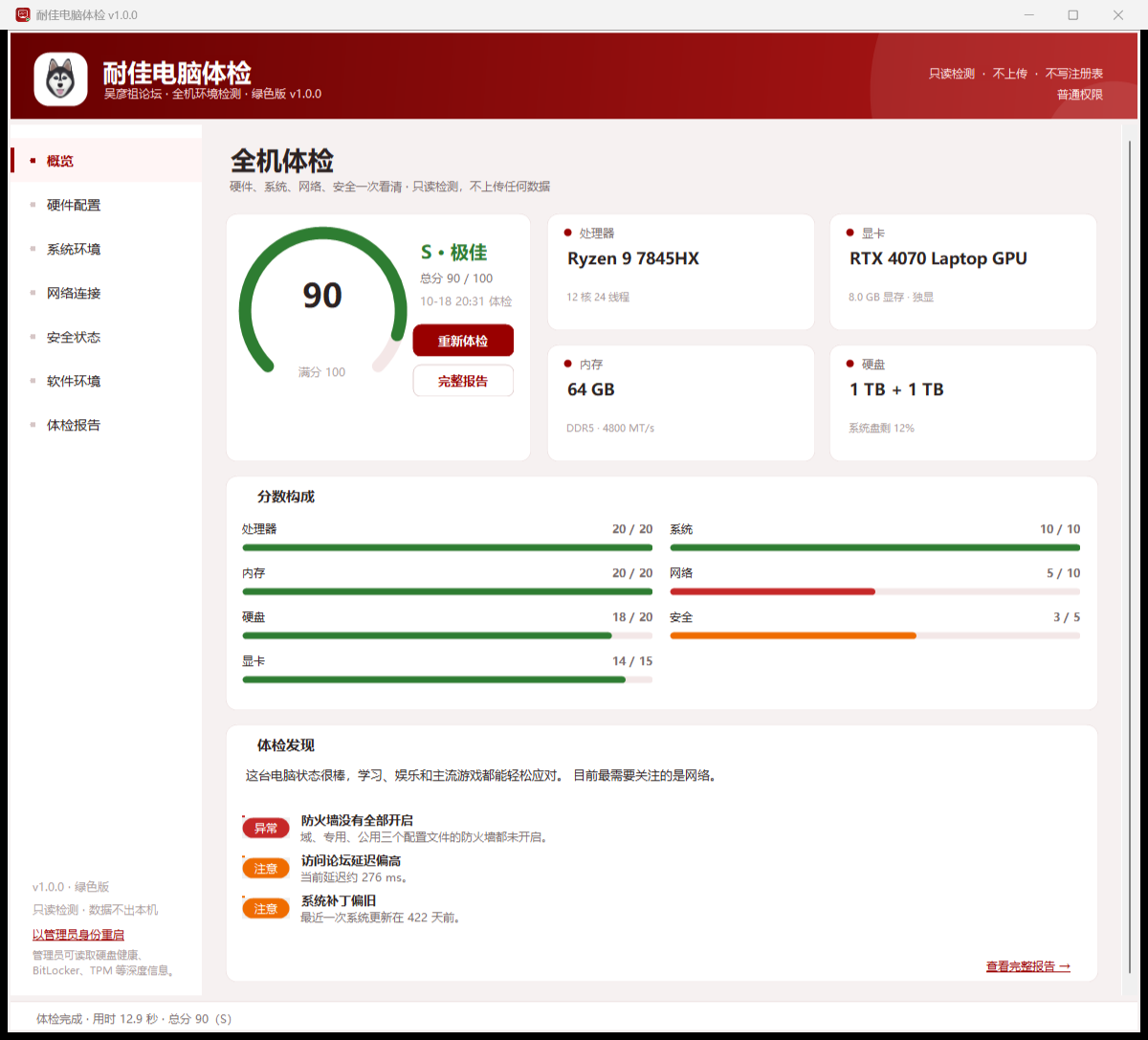
Task: Click the 全机体检 page title
Action: pyautogui.click(x=282, y=160)
